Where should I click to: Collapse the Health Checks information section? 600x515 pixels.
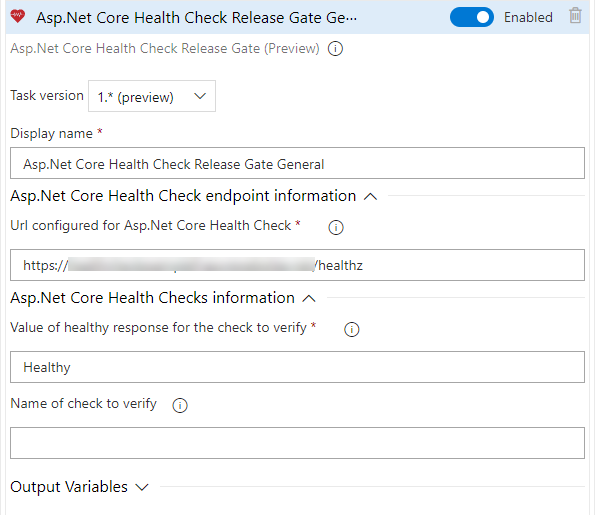(309, 298)
